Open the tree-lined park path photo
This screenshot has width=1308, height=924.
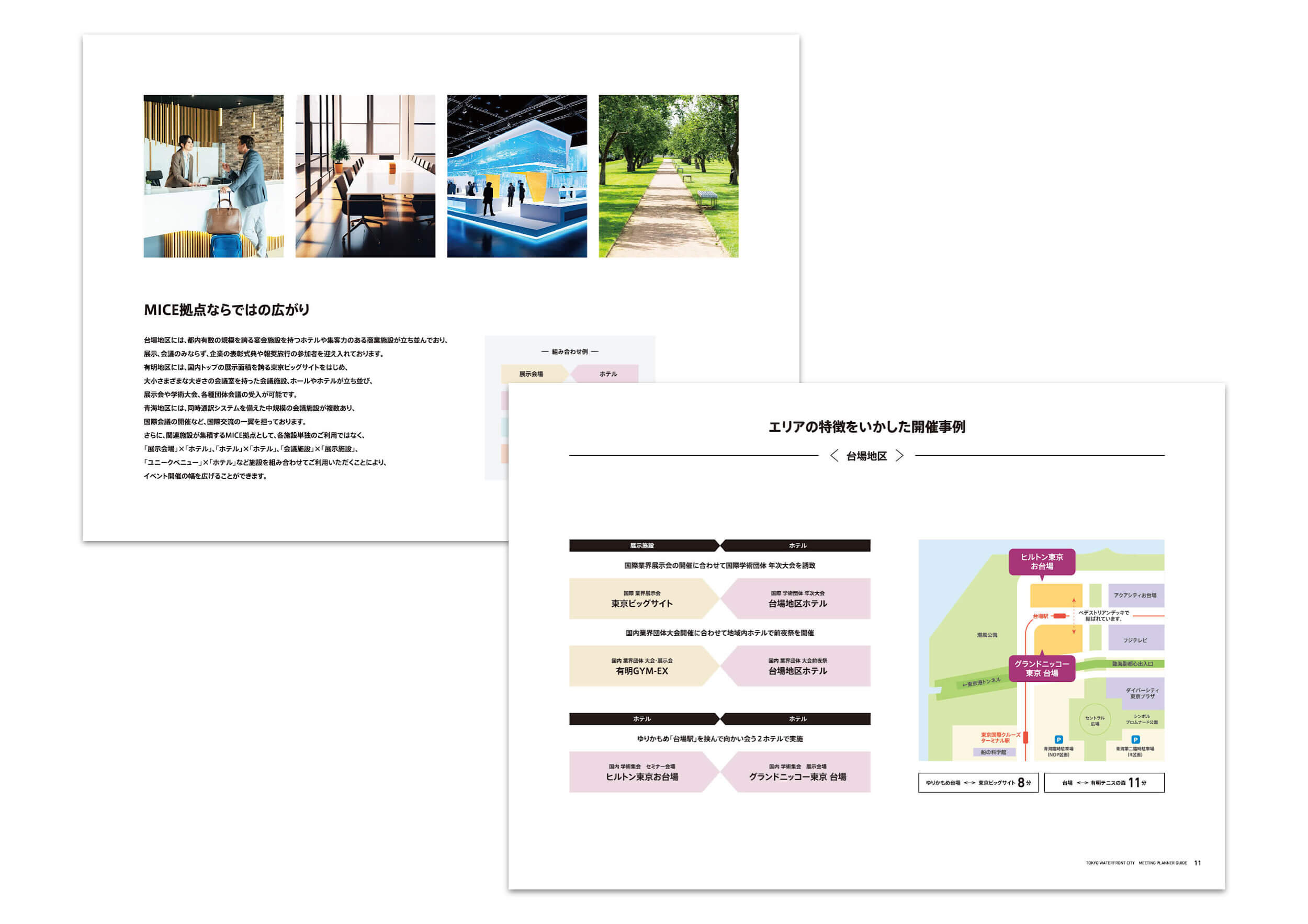668,176
